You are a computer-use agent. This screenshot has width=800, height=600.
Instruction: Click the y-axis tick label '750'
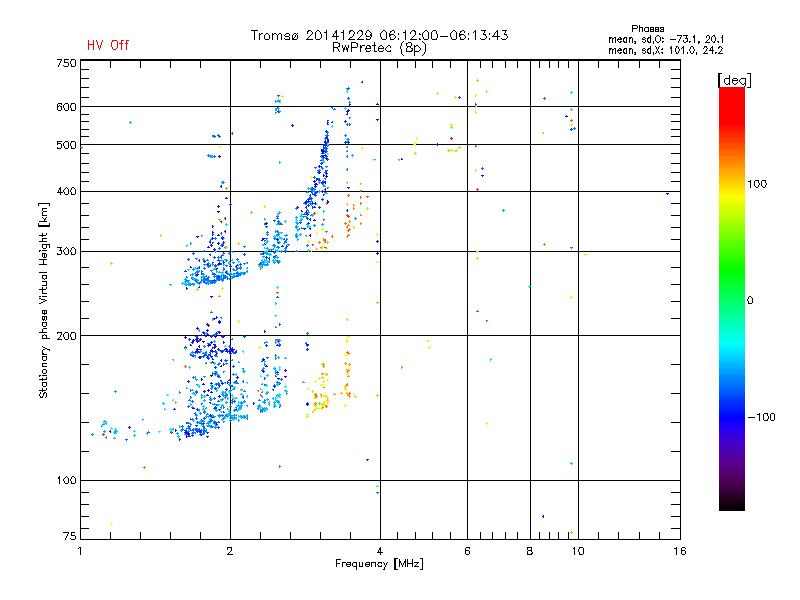[x=66, y=63]
